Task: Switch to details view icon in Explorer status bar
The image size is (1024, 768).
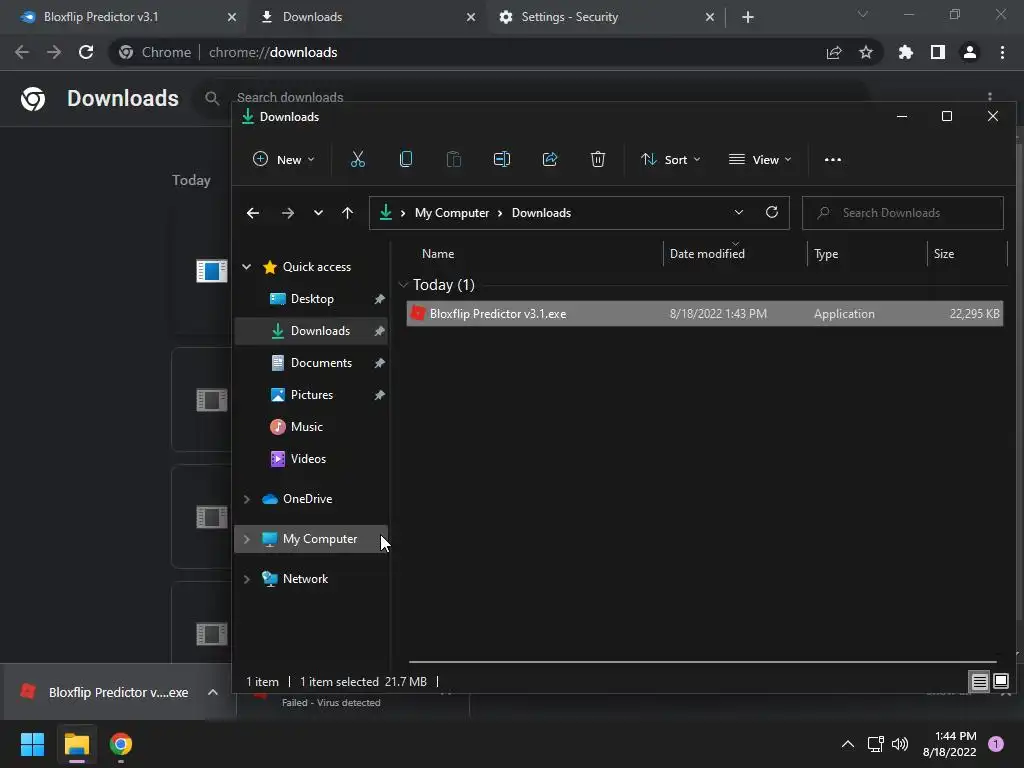Action: (980, 682)
